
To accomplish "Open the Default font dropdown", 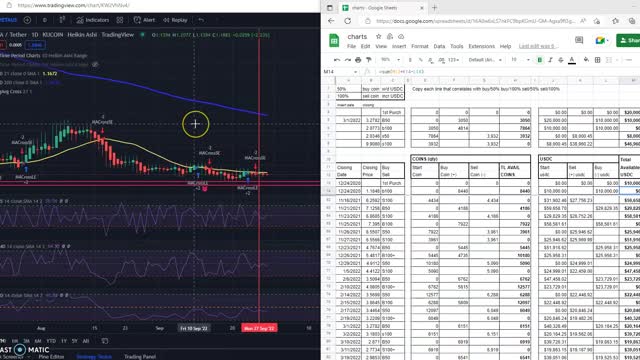I will click(485, 60).
